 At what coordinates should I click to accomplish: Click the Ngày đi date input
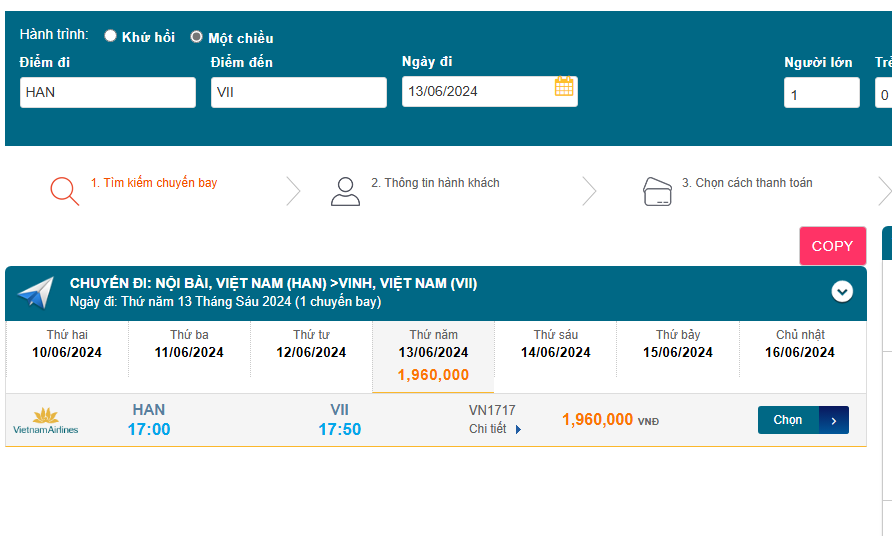pyautogui.click(x=475, y=92)
